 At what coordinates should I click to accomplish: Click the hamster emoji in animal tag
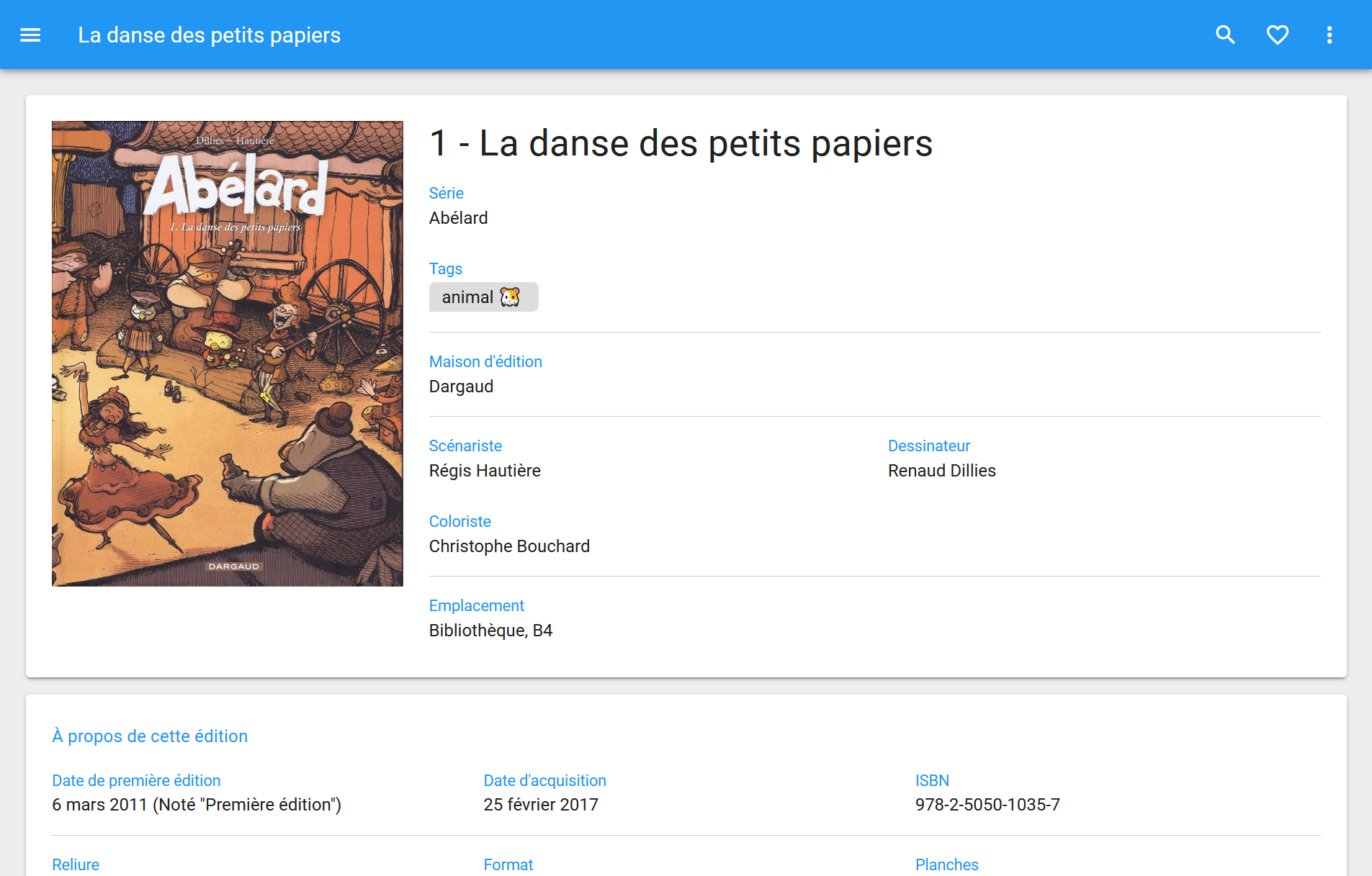510,297
